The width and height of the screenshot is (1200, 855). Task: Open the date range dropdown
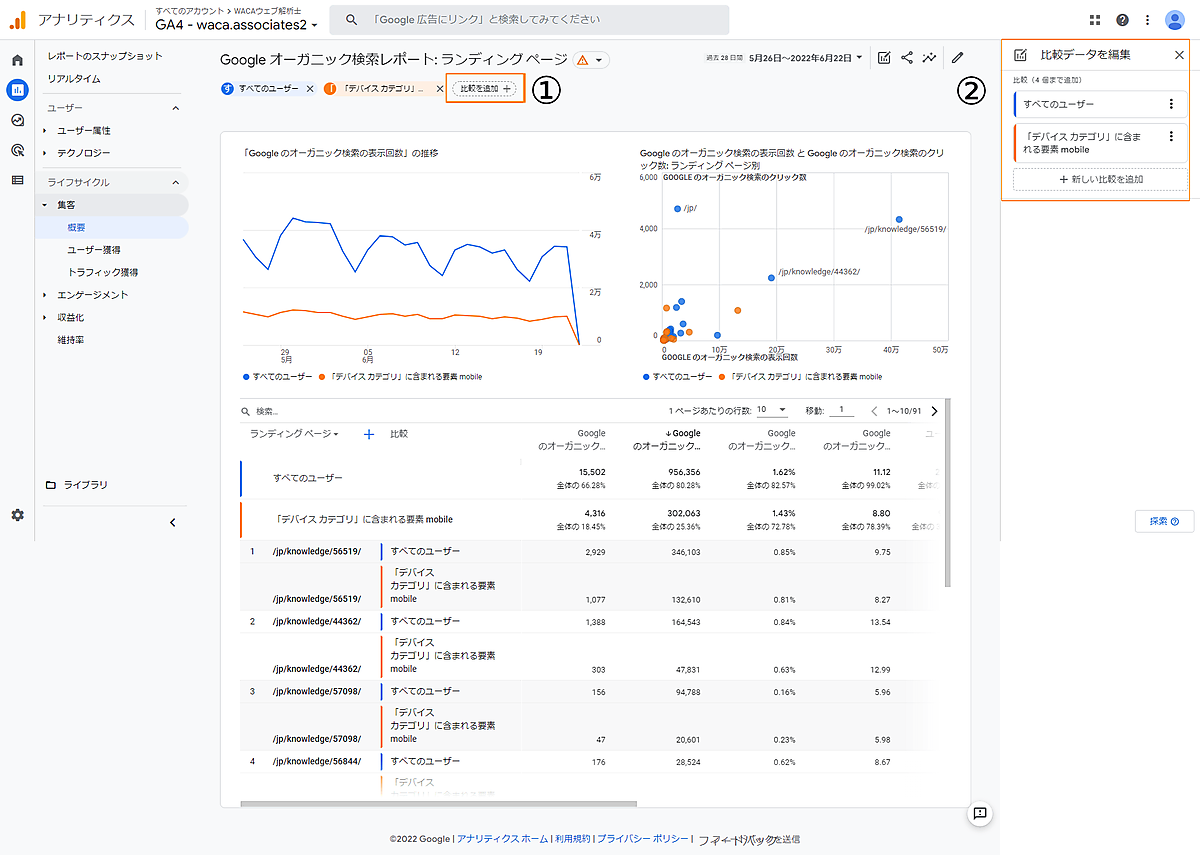coord(806,58)
